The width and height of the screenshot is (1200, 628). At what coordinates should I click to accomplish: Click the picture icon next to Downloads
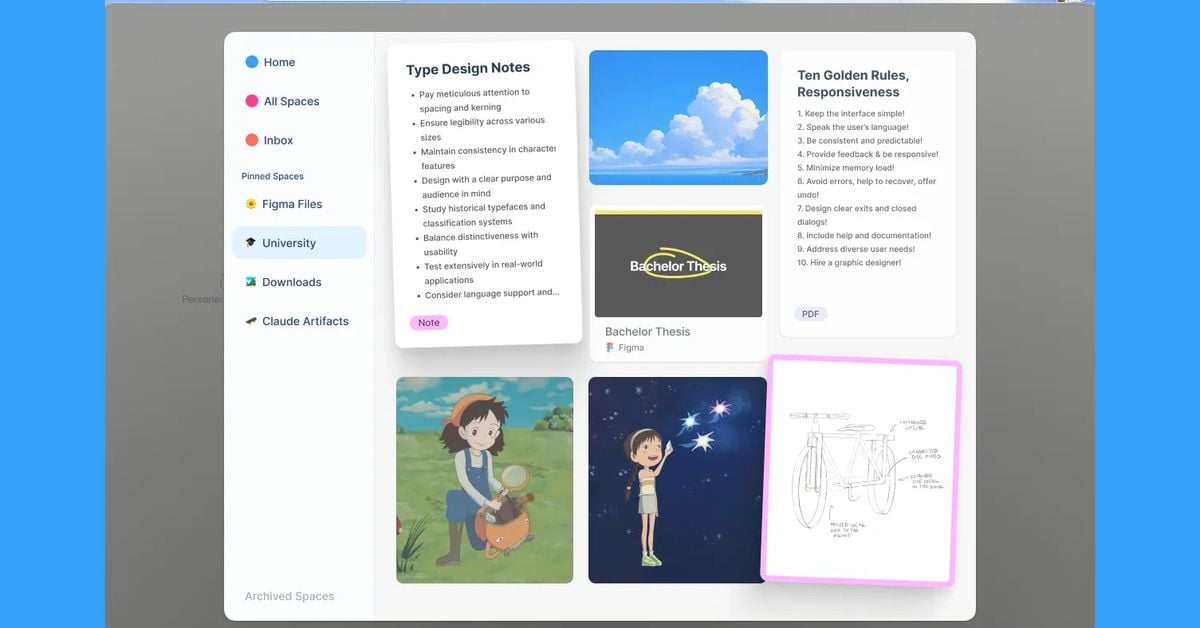point(251,281)
